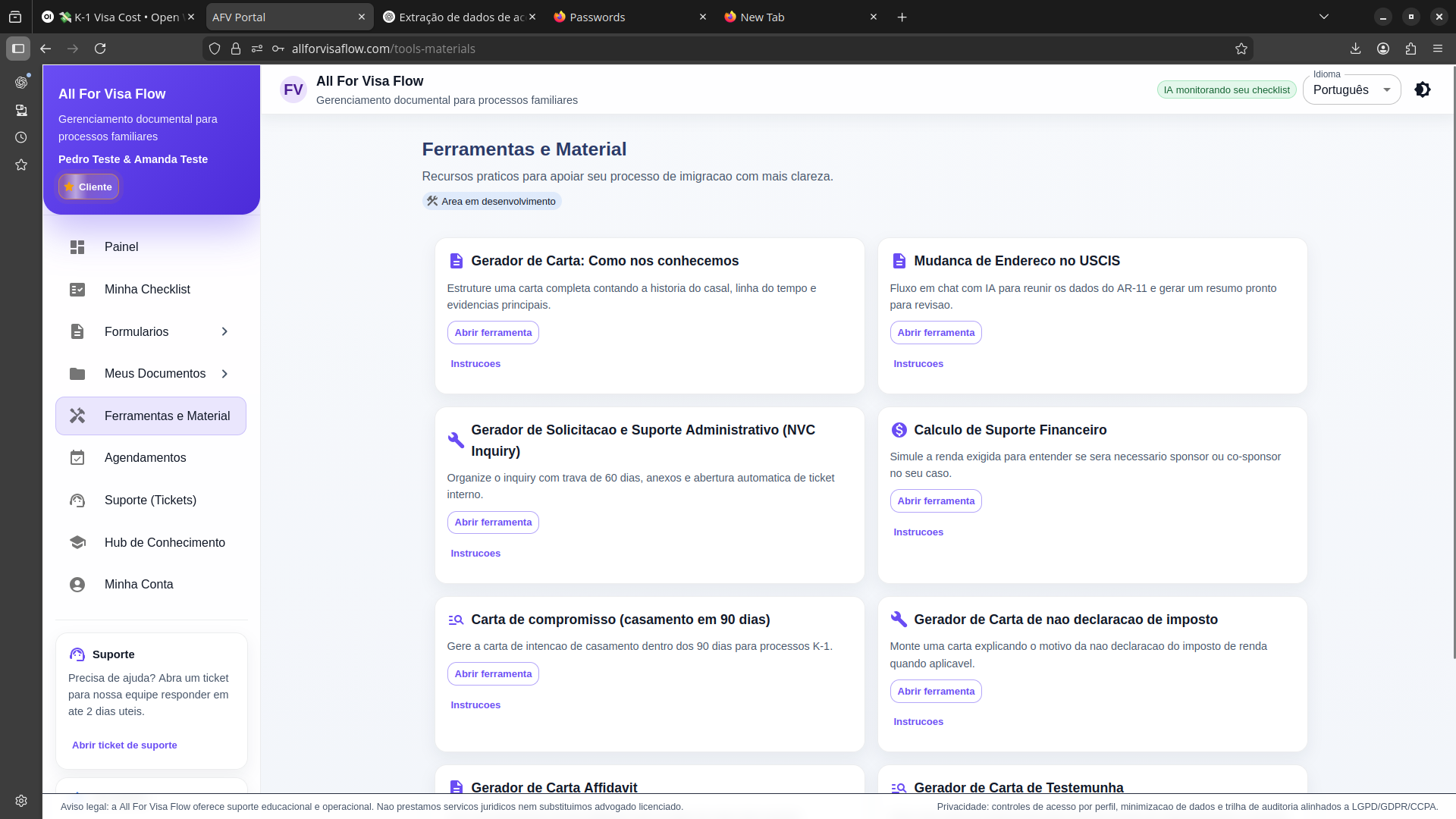Expand the Meus Documentos section
Screen dimensions: 1456x819
pyautogui.click(x=224, y=373)
